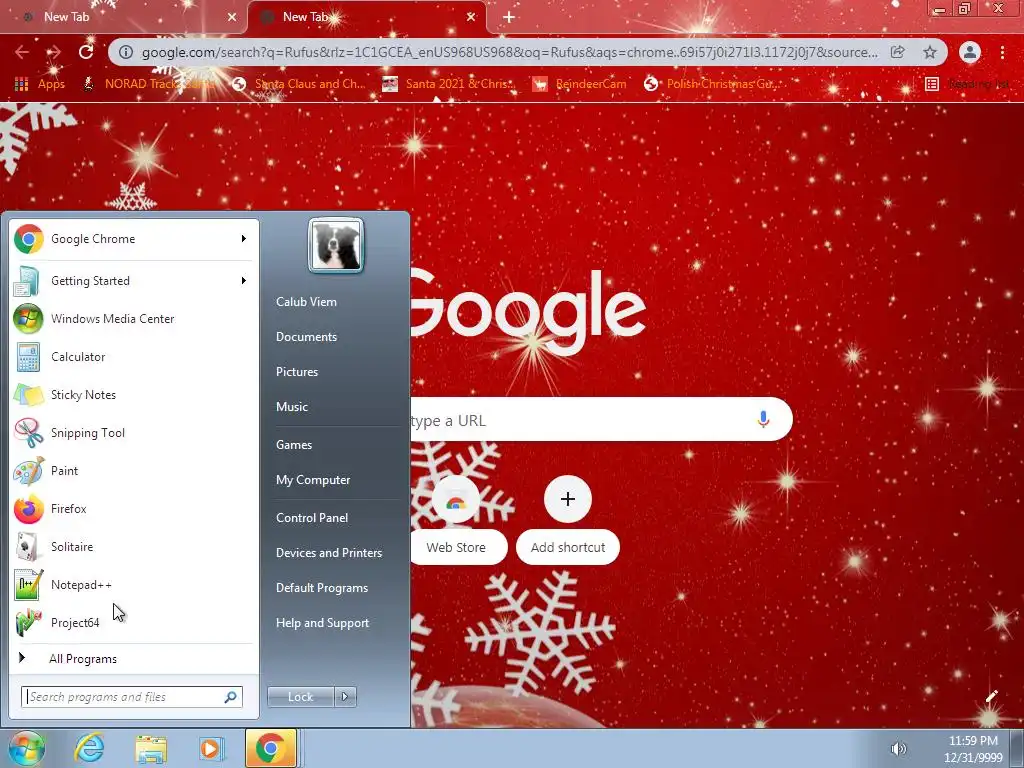Open Help and Support
The height and width of the screenshot is (768, 1024).
point(323,623)
